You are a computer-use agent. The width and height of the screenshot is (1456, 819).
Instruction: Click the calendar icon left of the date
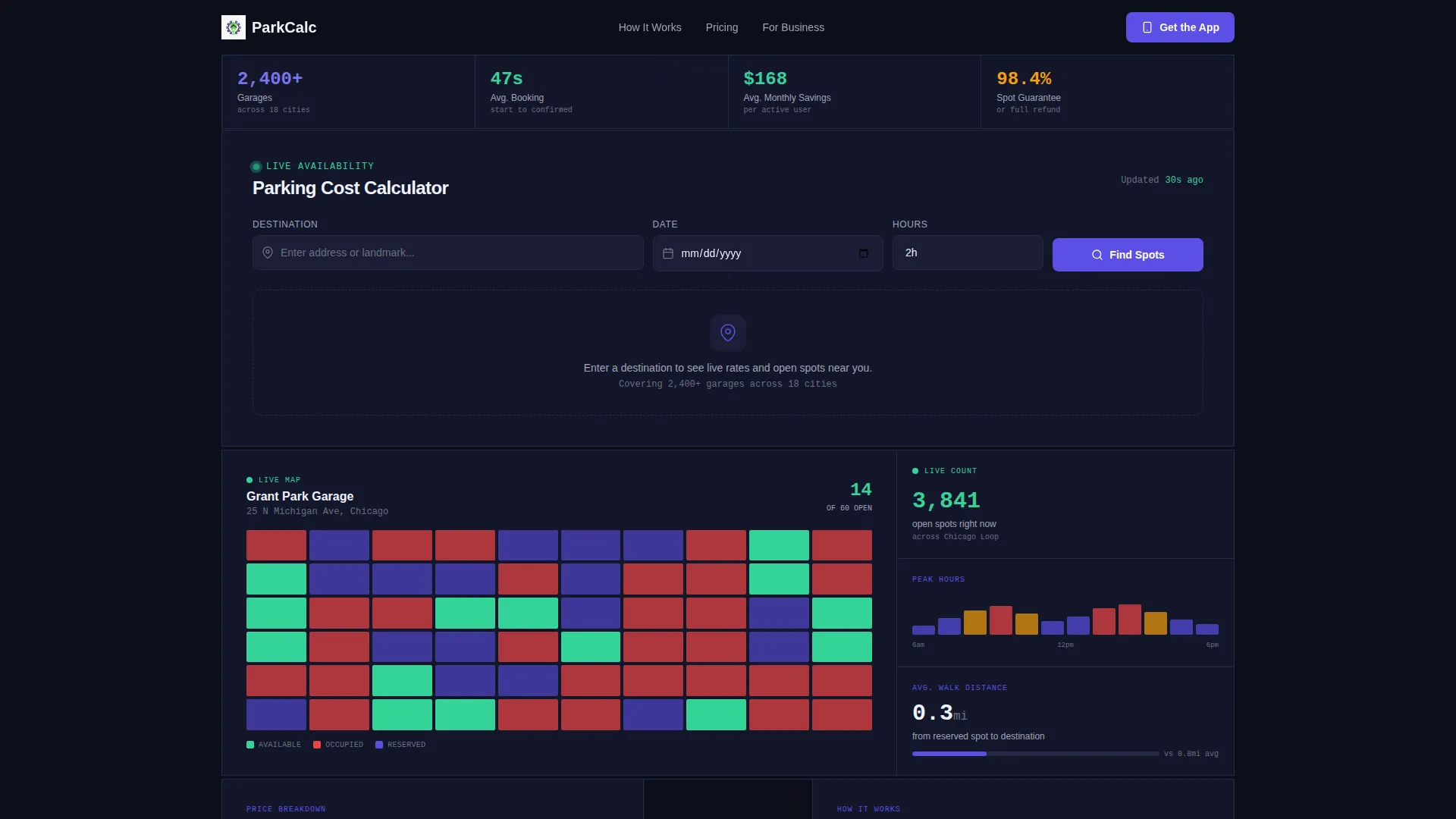(x=668, y=253)
